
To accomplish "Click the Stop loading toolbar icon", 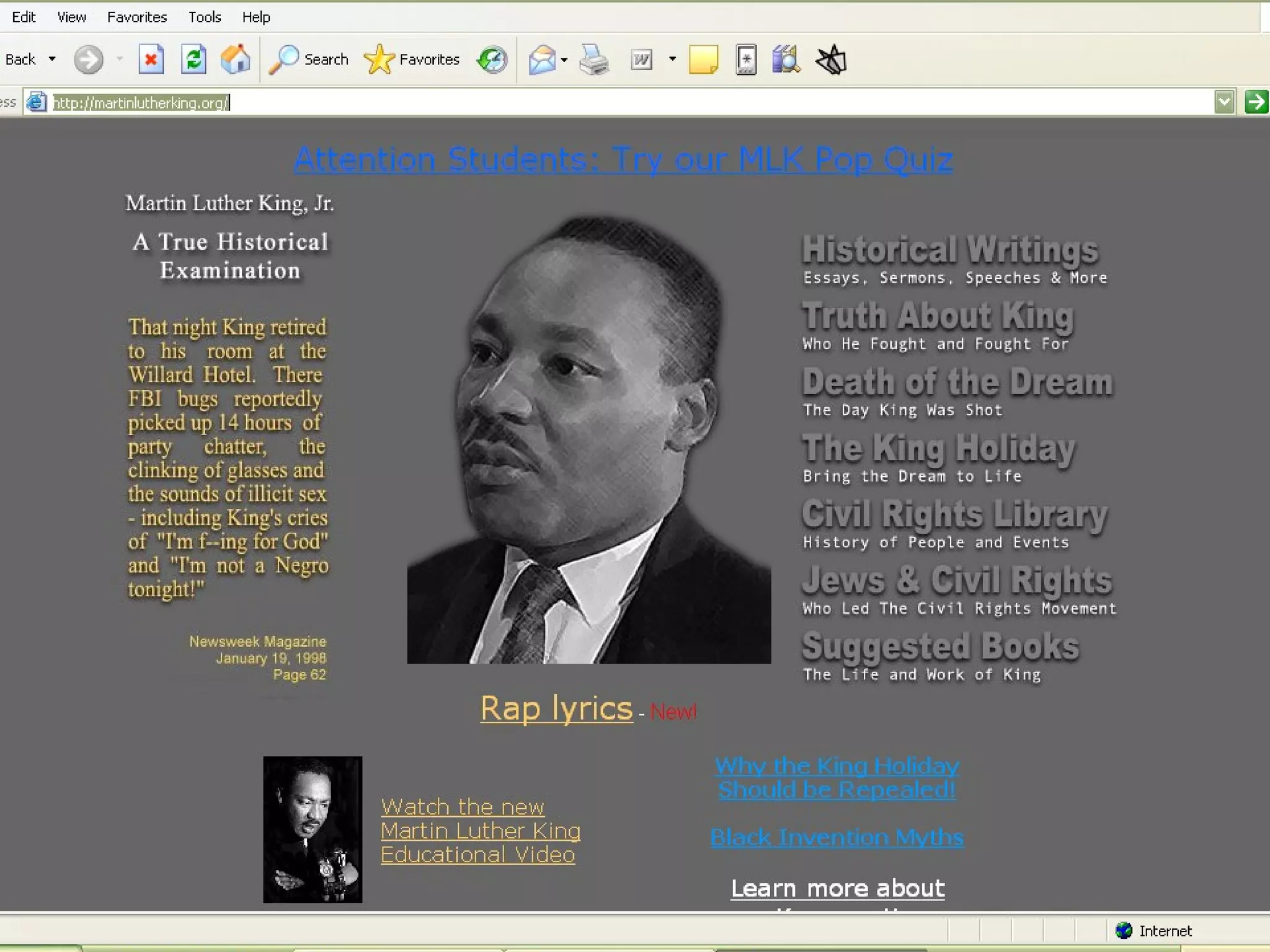I will coord(151,59).
